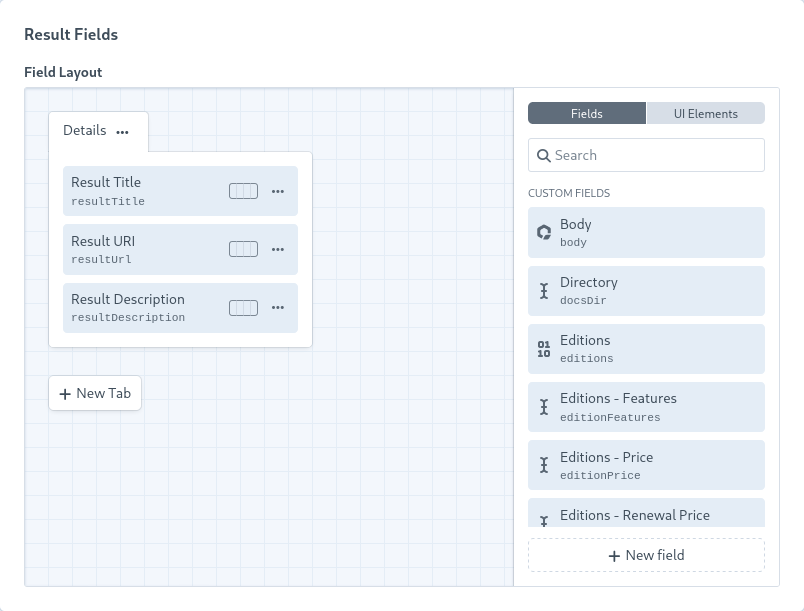Click the icon on Editions - Renewal Price
Viewport: 804px width, 611px height.
tap(544, 520)
